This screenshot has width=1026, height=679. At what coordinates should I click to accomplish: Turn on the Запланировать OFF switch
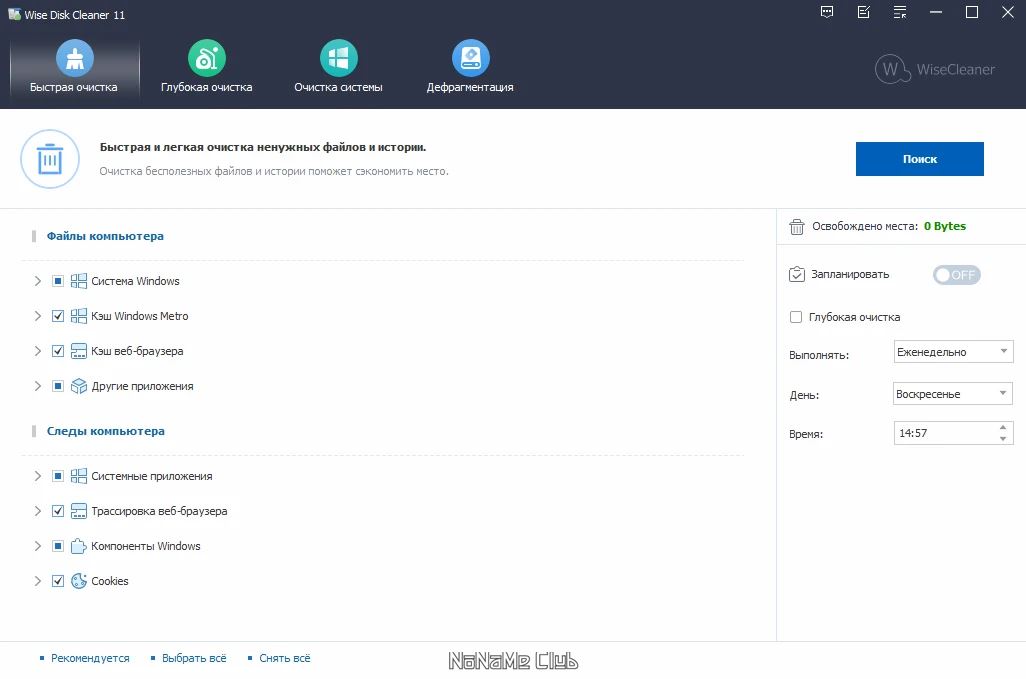[x=956, y=275]
